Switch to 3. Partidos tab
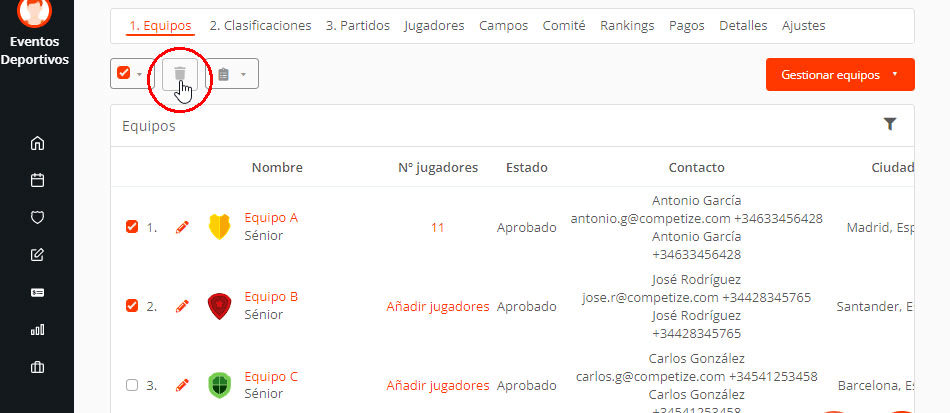This screenshot has height=413, width=950. [357, 25]
